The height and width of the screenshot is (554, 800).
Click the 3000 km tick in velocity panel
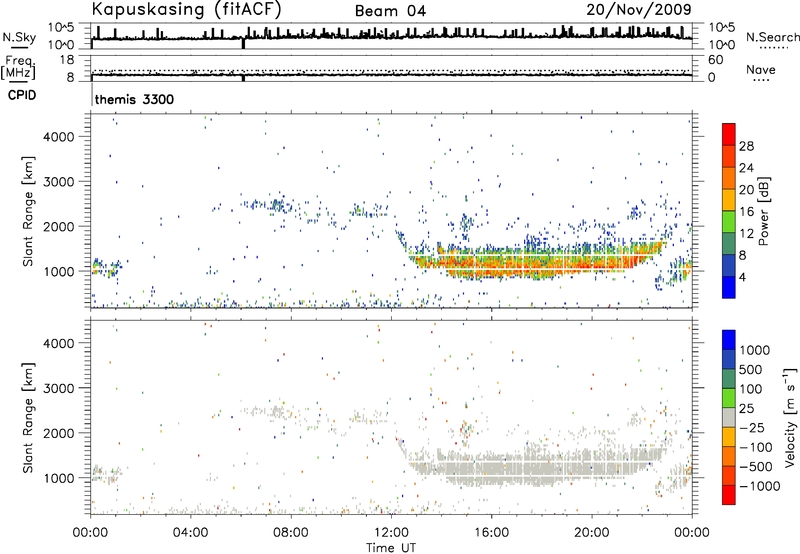click(x=59, y=388)
